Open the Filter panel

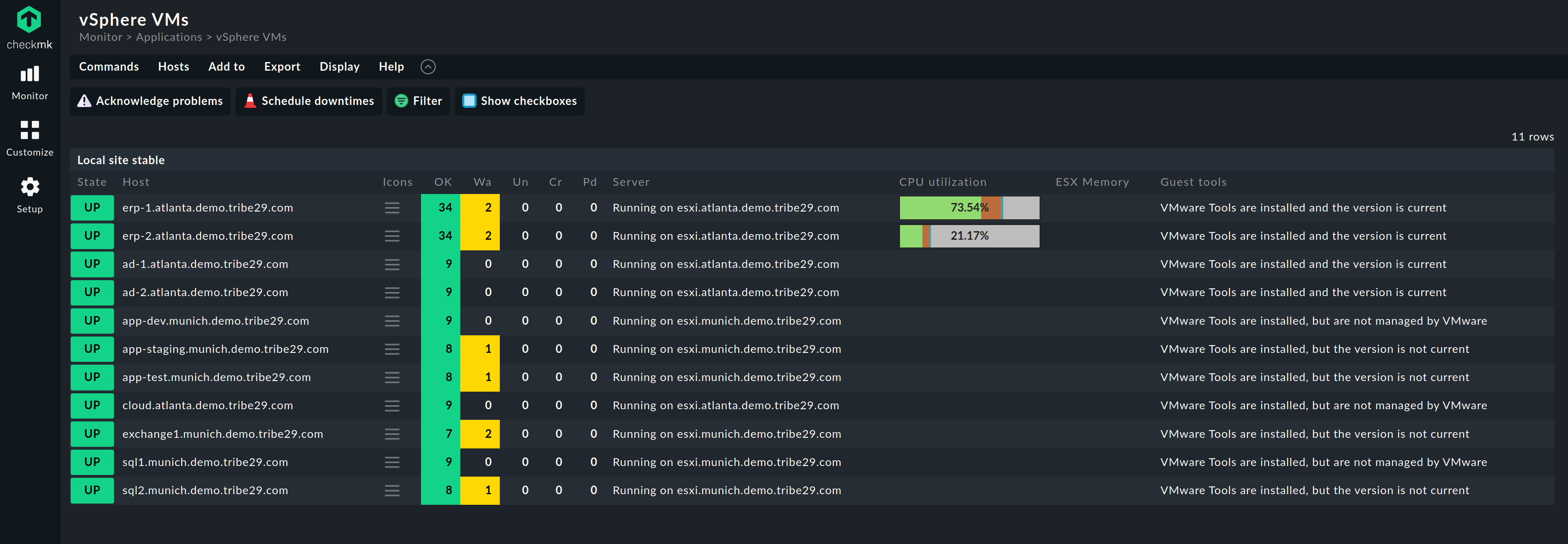418,101
